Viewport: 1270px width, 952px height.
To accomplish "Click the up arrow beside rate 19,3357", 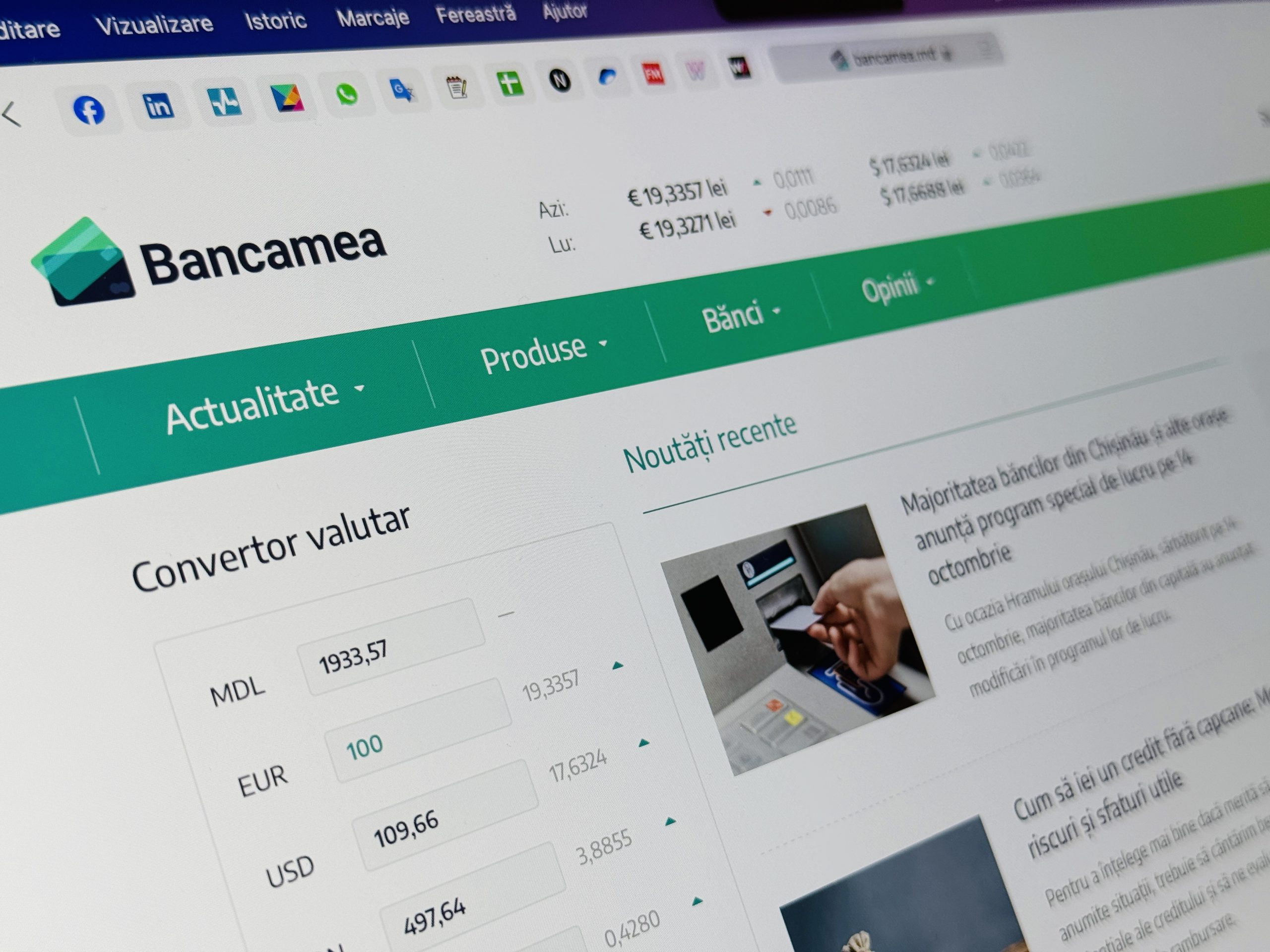I will [x=618, y=665].
